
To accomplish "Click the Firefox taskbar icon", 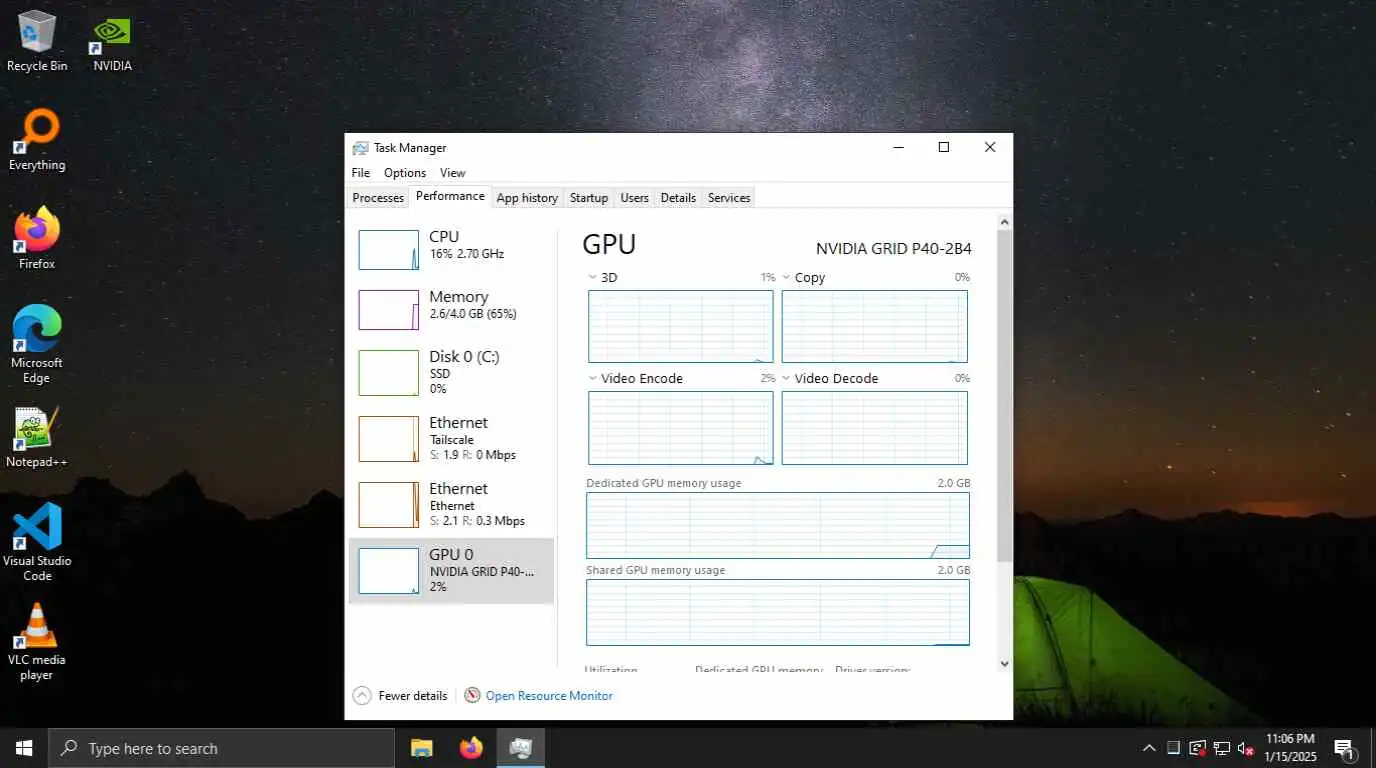I will pyautogui.click(x=471, y=748).
